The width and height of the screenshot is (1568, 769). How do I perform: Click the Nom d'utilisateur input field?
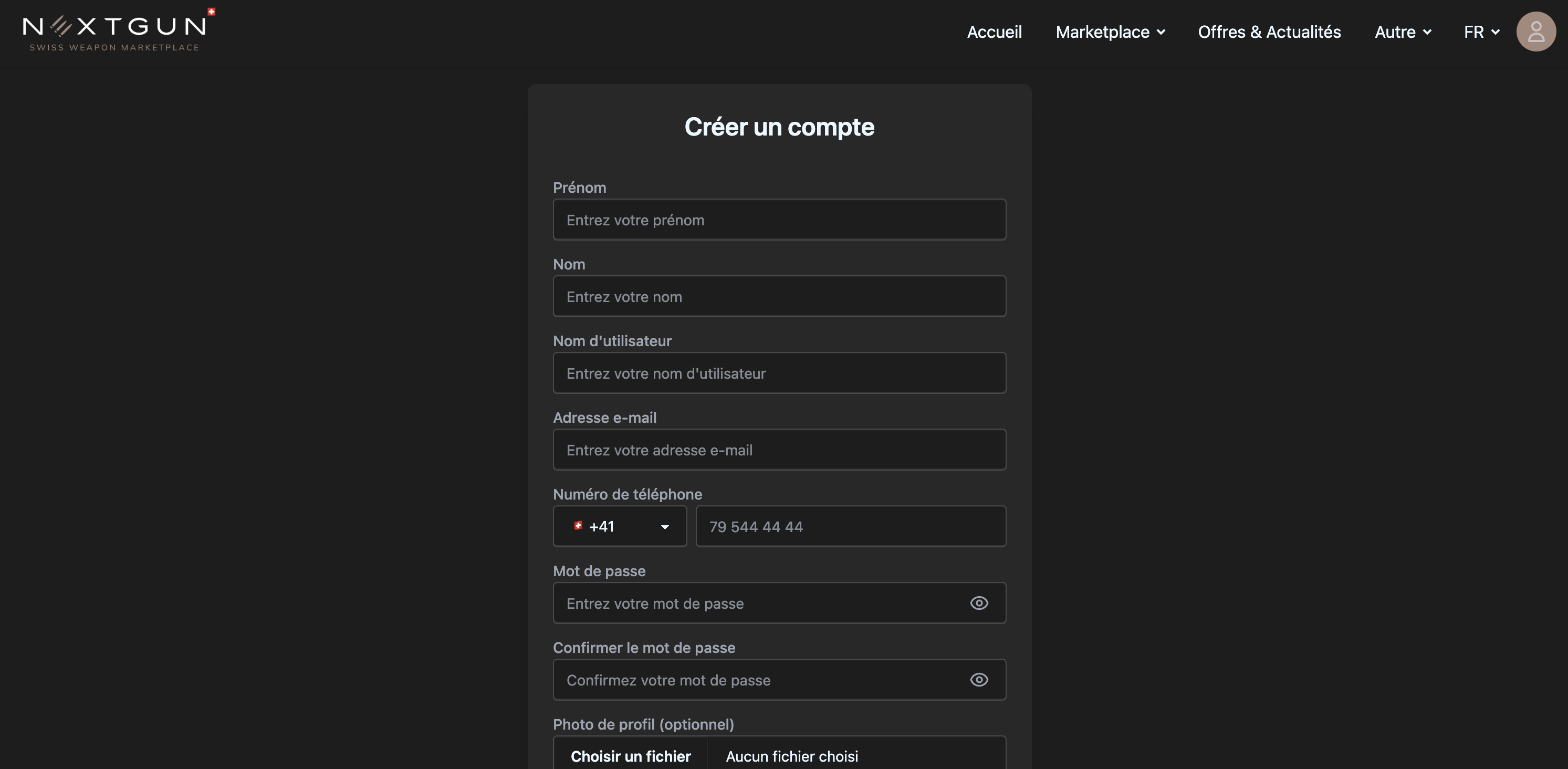click(x=779, y=373)
